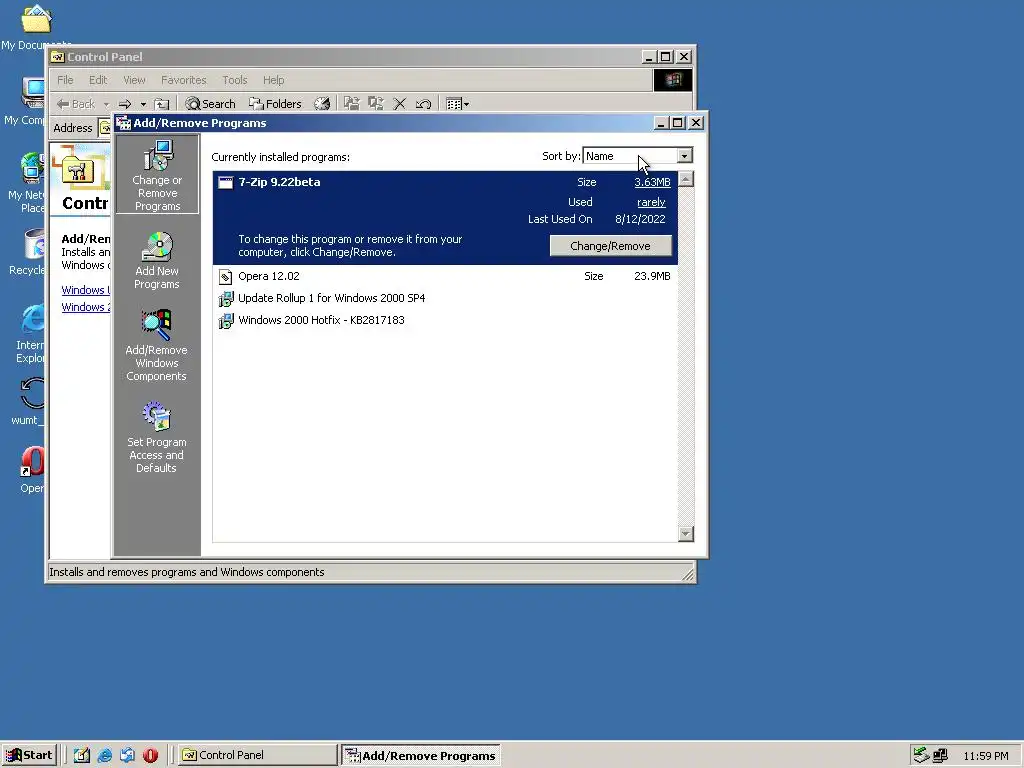Select Change or Remove Programs in sidebar
The height and width of the screenshot is (768, 1024).
(157, 175)
